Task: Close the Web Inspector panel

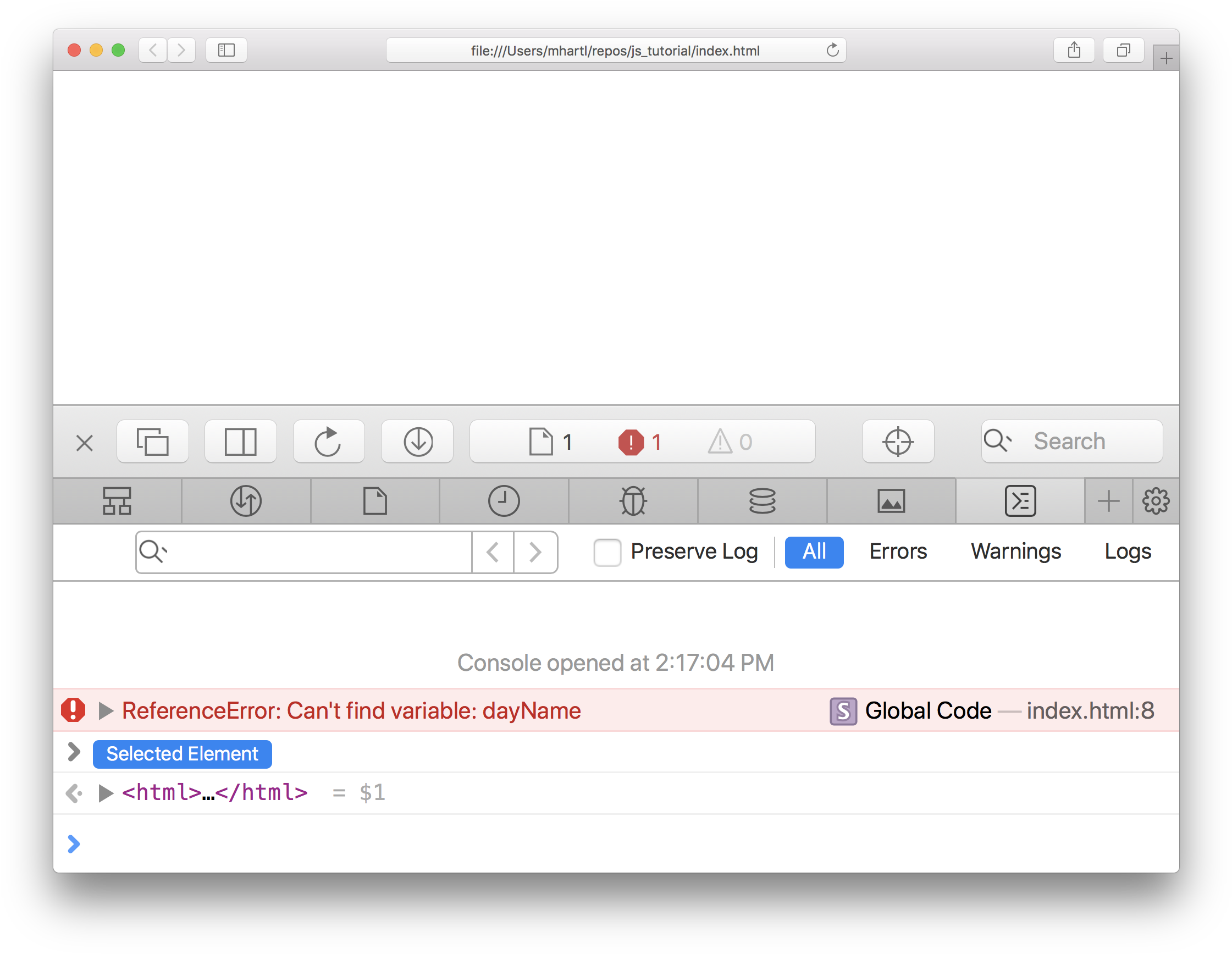Action: point(85,443)
